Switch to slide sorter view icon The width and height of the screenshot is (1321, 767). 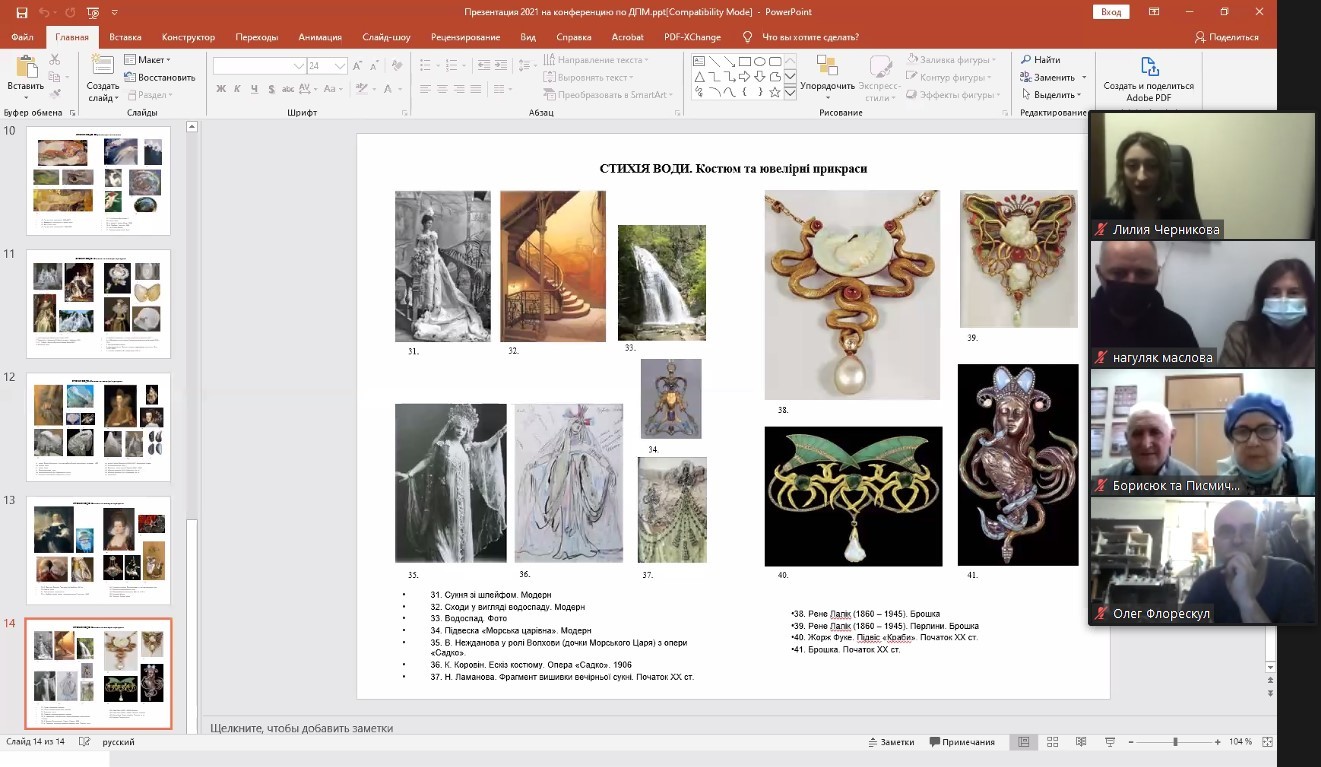(1052, 742)
